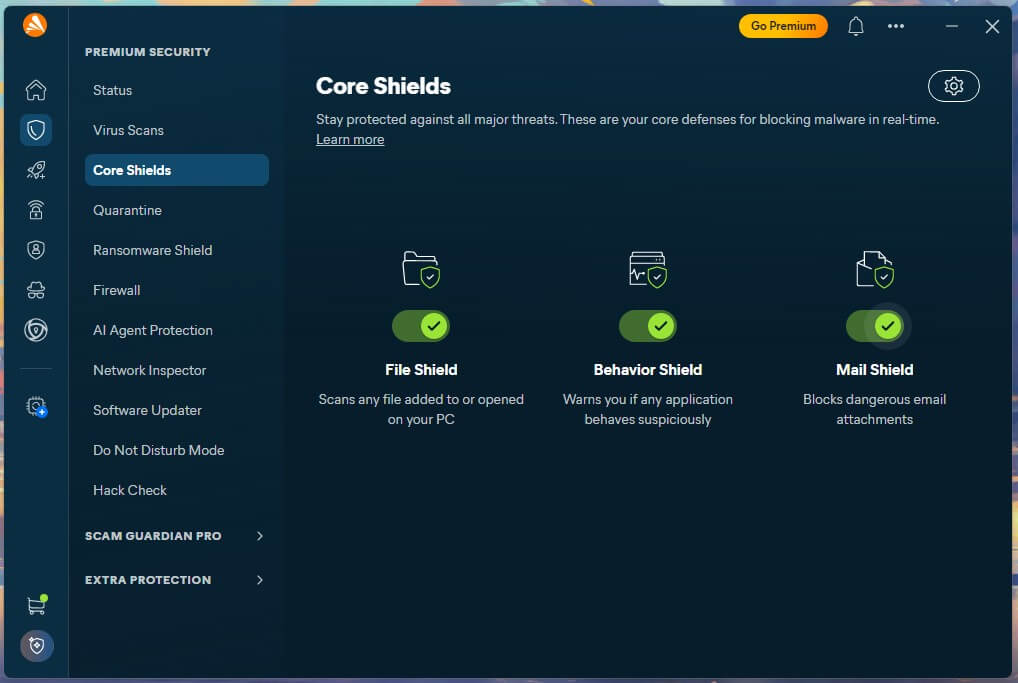
Task: Open the Home sidebar icon
Action: pyautogui.click(x=36, y=90)
